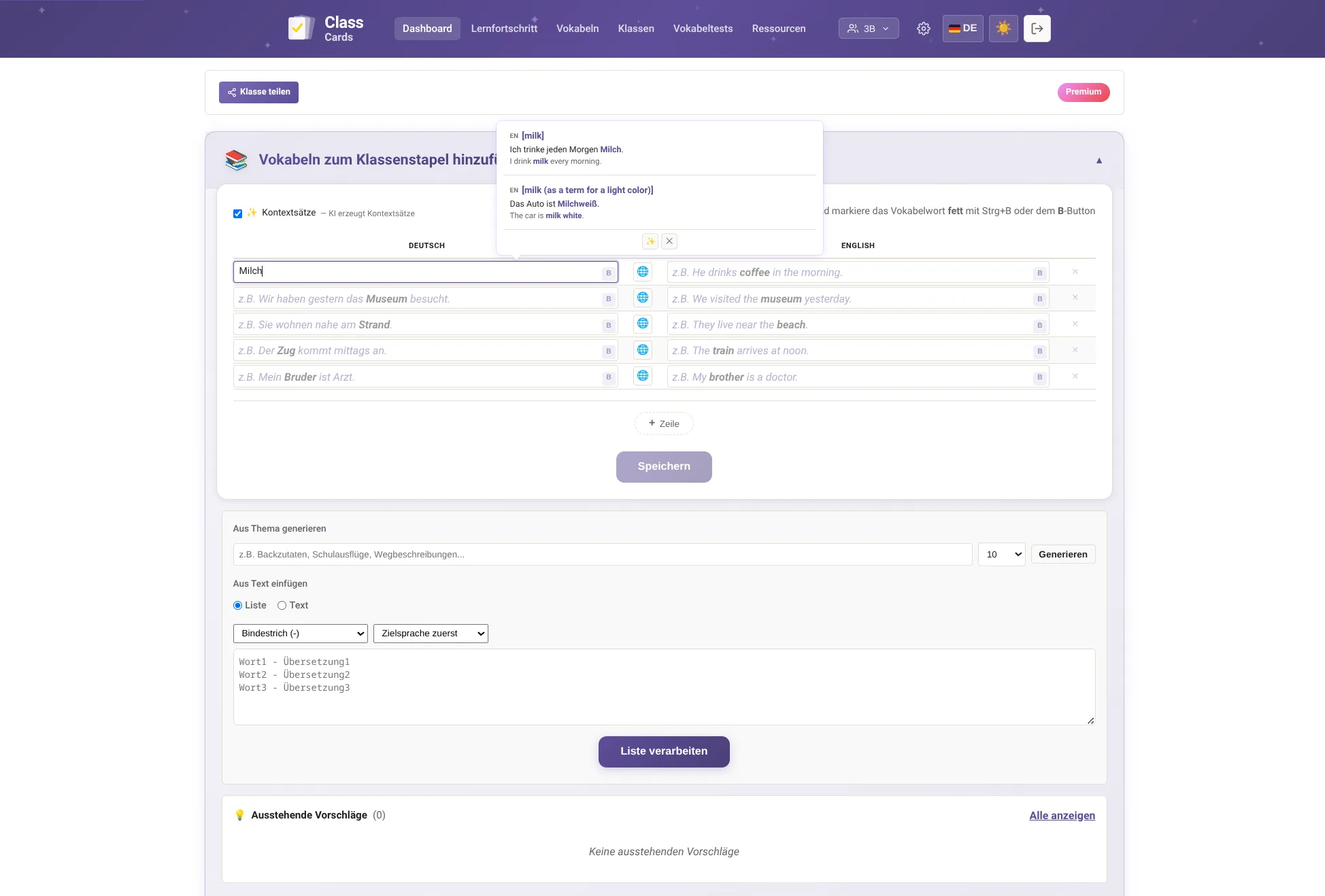
Task: Open the Bindestrich separator dropdown
Action: pyautogui.click(x=300, y=633)
